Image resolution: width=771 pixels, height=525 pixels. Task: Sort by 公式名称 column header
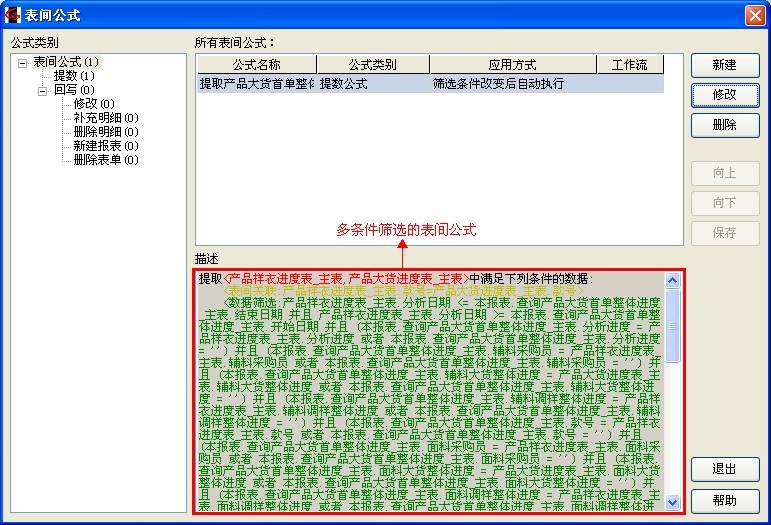[x=256, y=65]
